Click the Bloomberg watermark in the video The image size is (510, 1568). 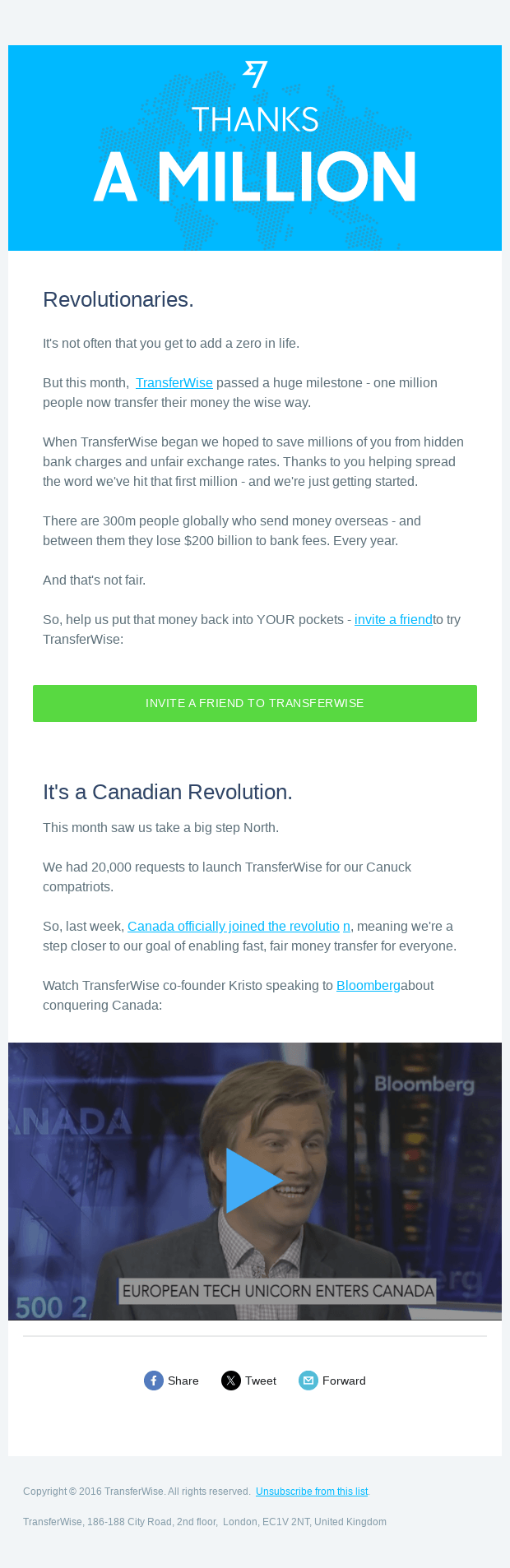tap(424, 1084)
